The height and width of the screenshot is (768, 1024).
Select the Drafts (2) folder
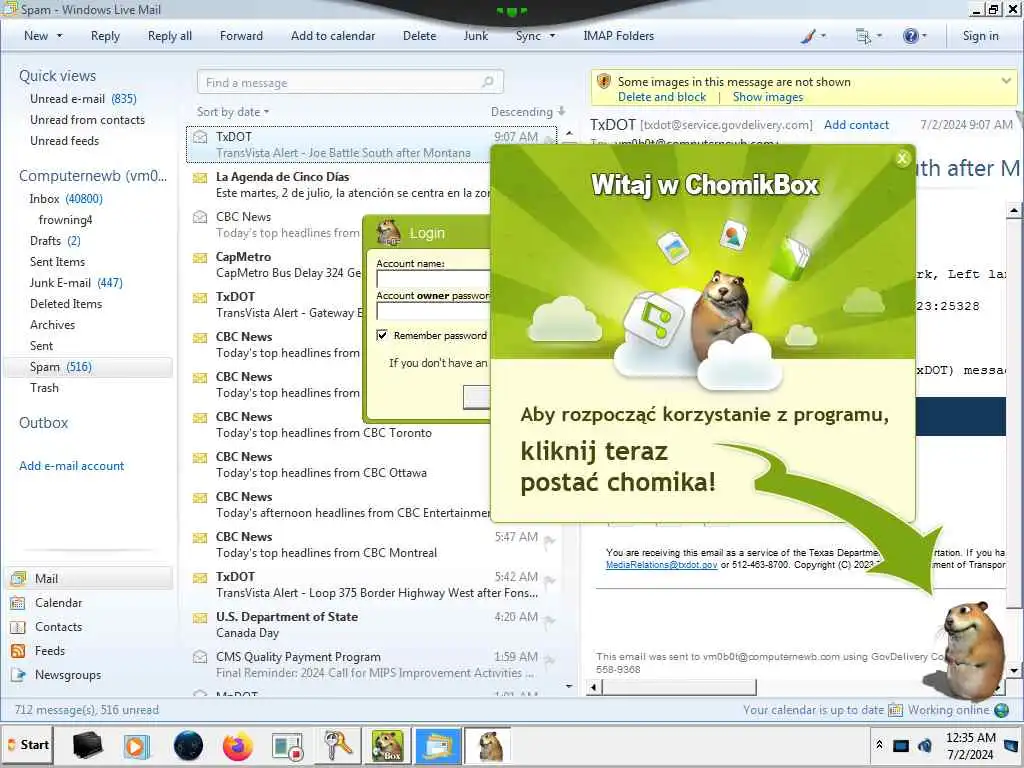(56, 241)
